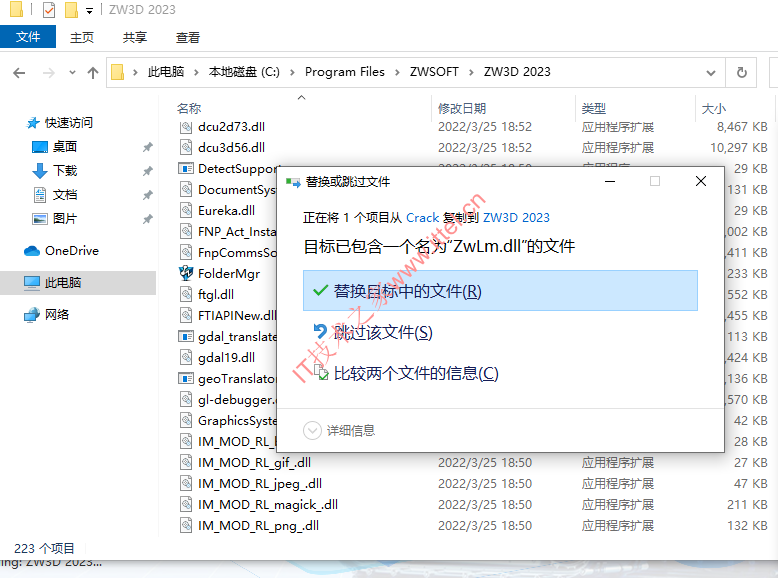This screenshot has width=778, height=578.
Task: Open the 文件 ribbon tab
Action: (x=28, y=37)
